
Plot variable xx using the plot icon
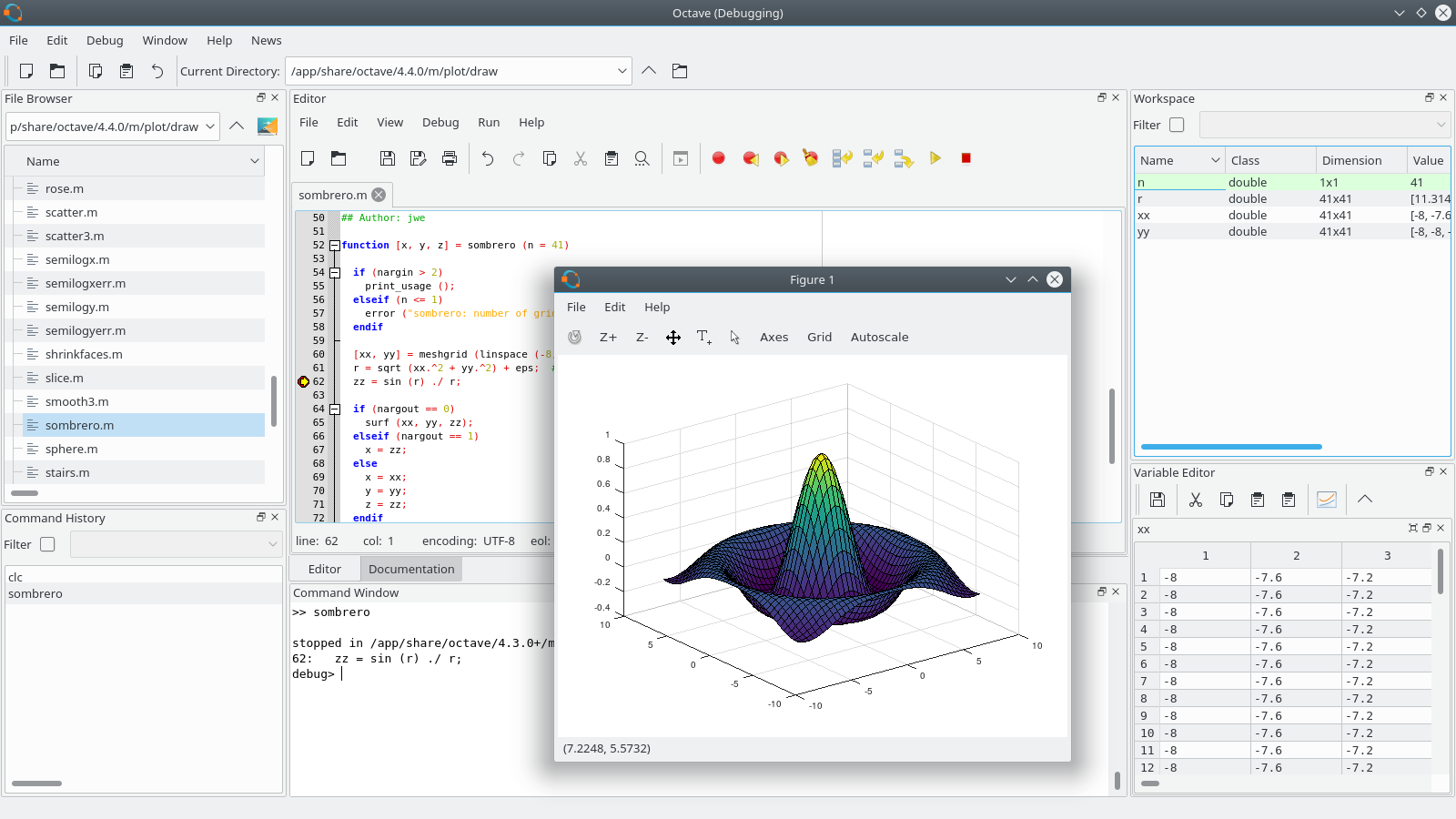click(x=1326, y=499)
